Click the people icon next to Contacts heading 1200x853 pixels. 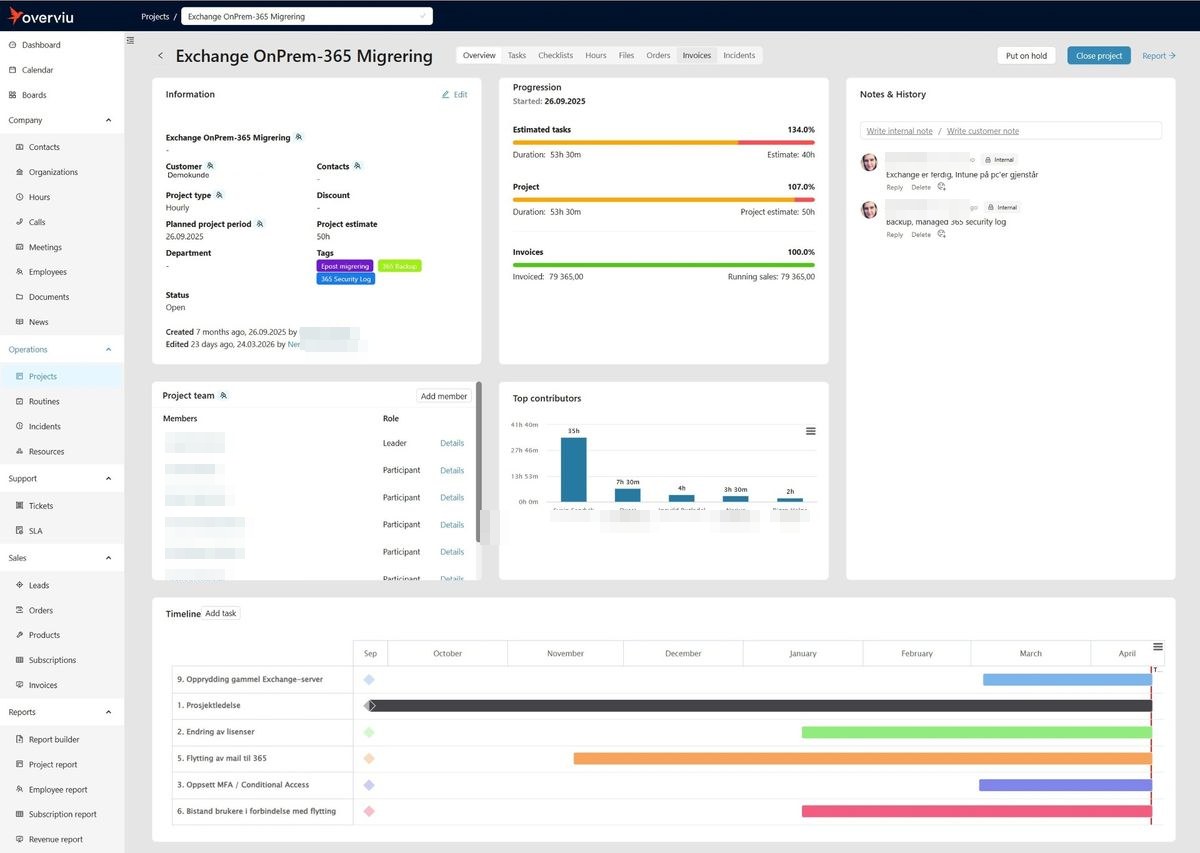[357, 166]
